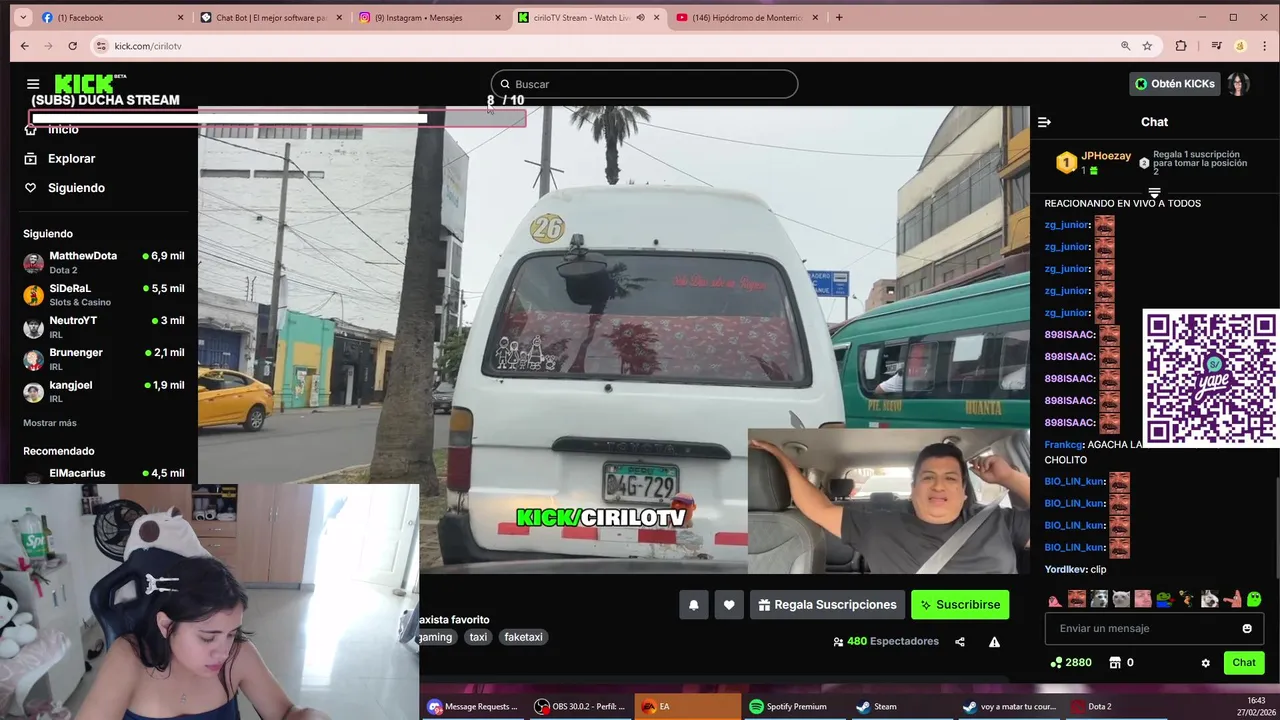Go back in browser history
1280x720 pixels.
(x=25, y=46)
